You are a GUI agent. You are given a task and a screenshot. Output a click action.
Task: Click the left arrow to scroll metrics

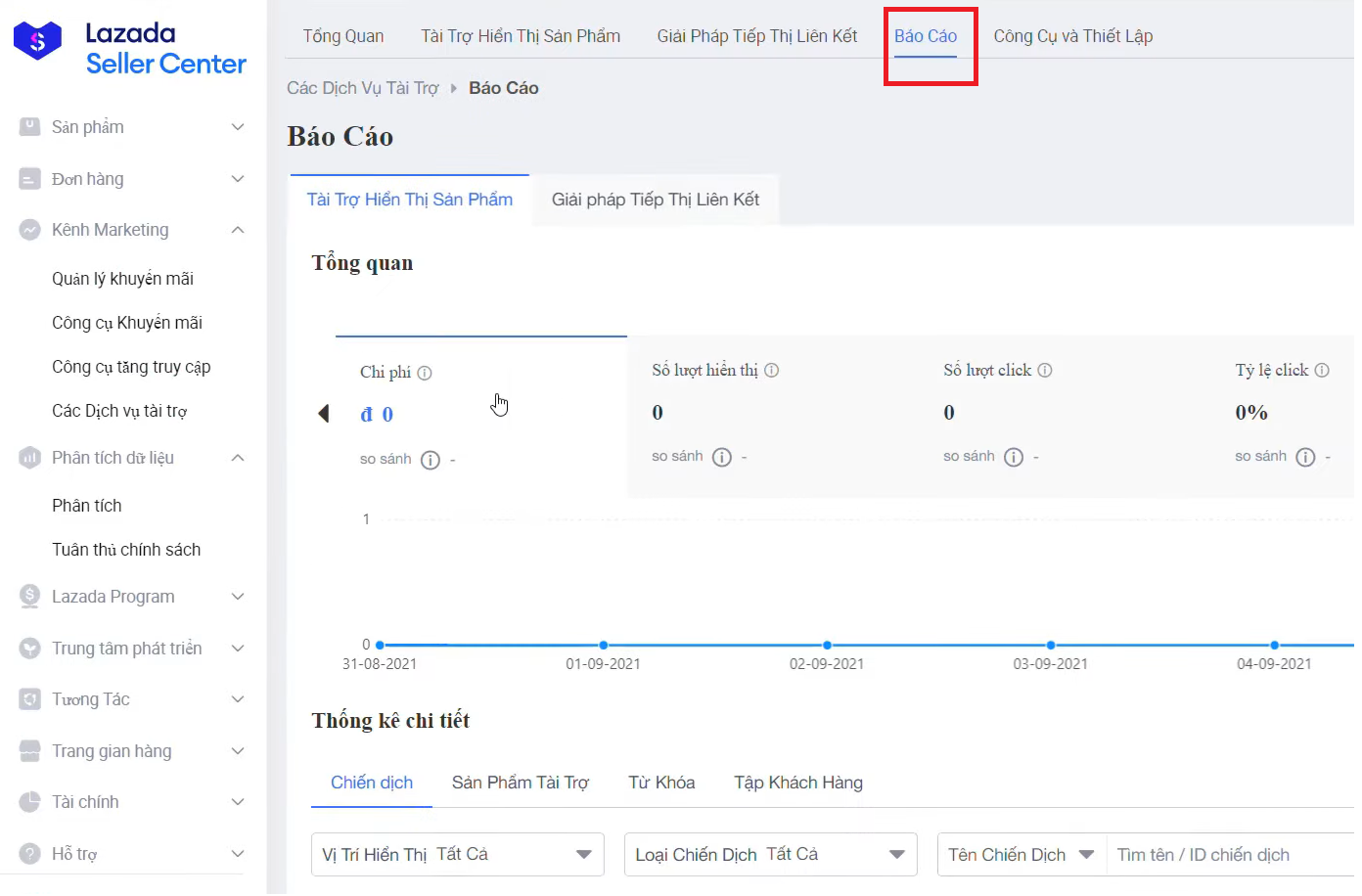[324, 414]
